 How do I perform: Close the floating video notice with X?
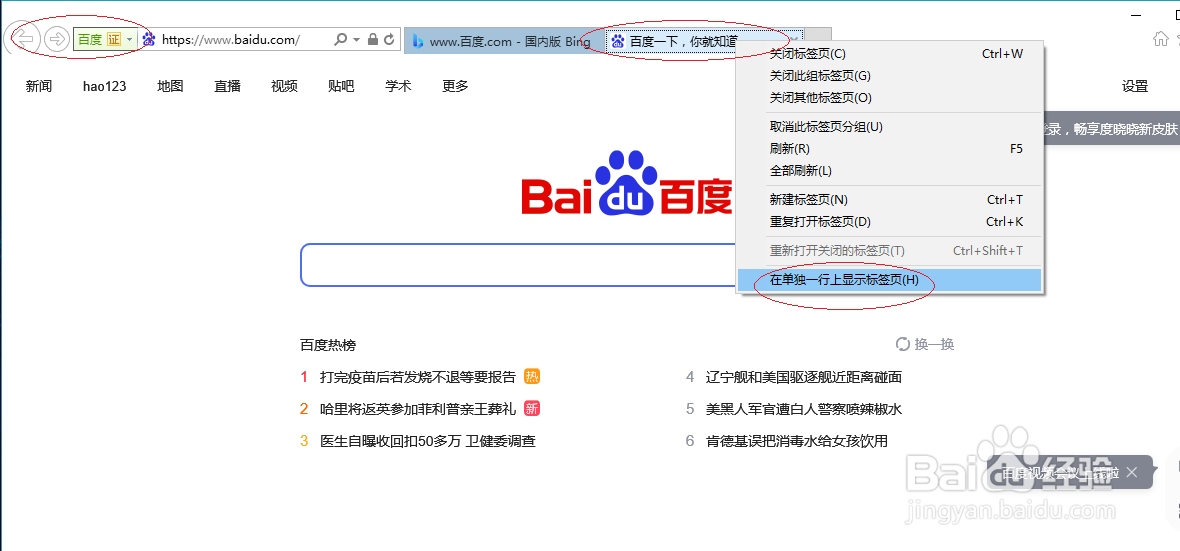click(x=1131, y=473)
